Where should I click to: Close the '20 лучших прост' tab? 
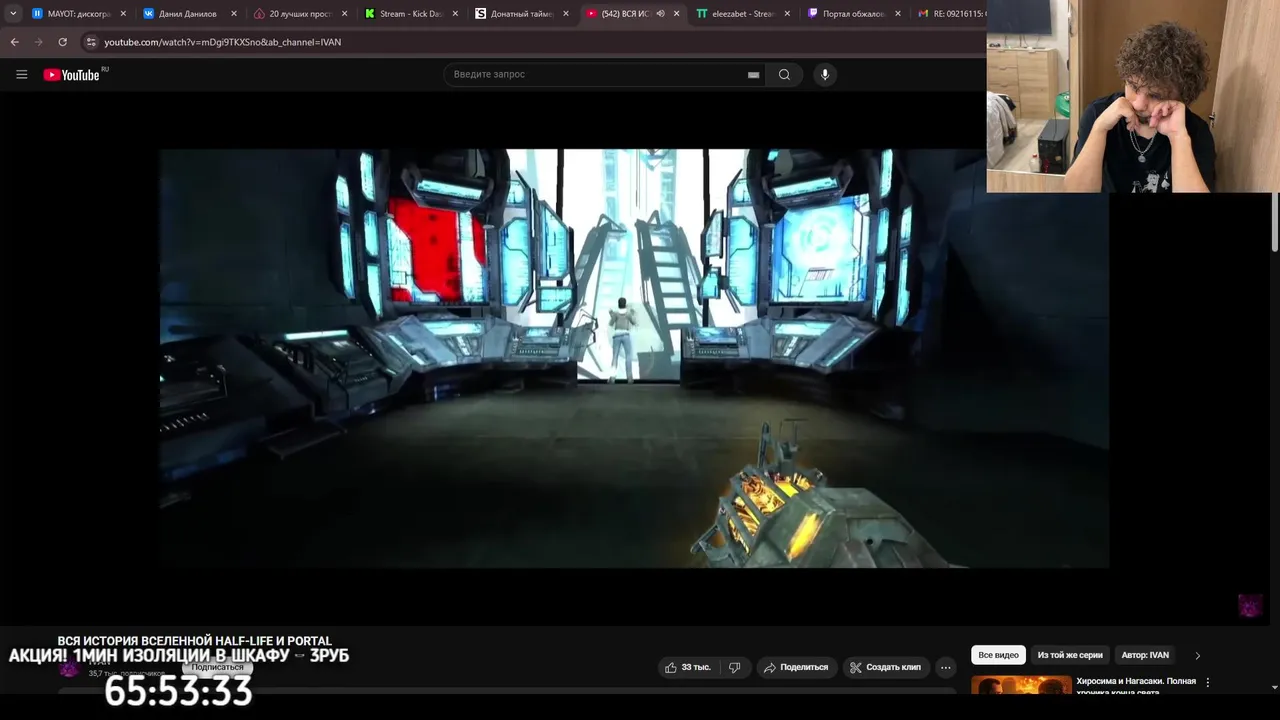[x=344, y=14]
